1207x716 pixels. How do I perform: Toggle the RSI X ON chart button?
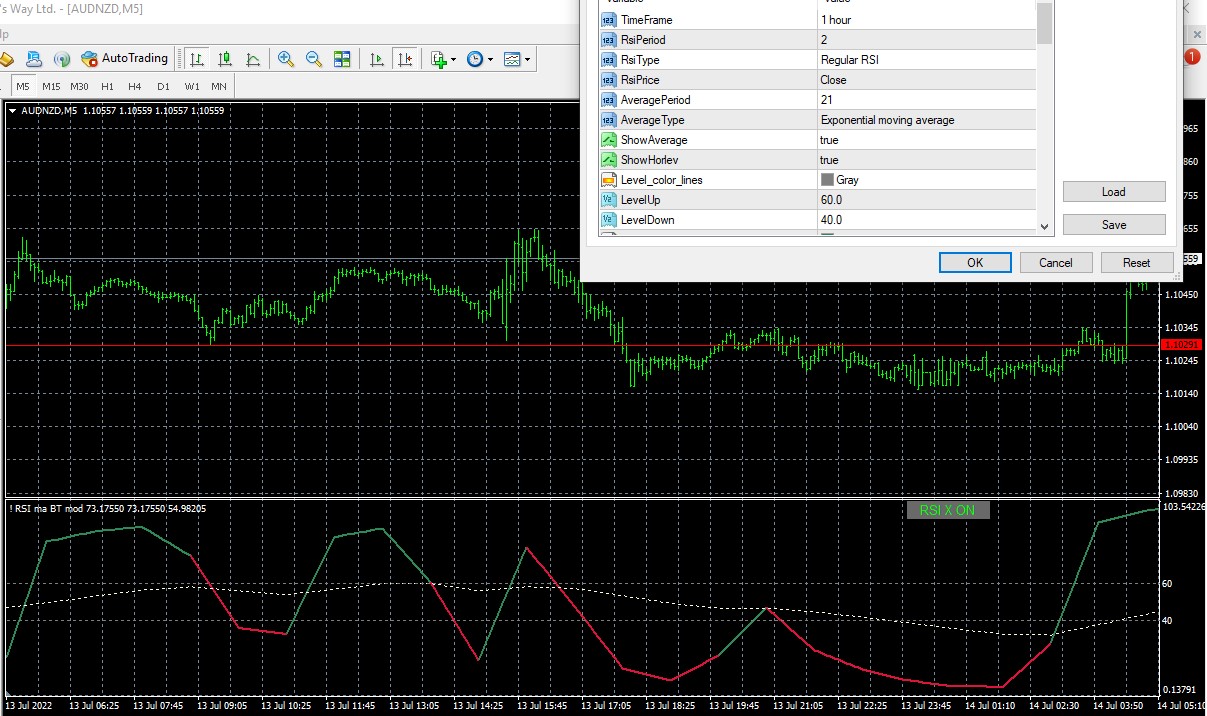pos(947,510)
